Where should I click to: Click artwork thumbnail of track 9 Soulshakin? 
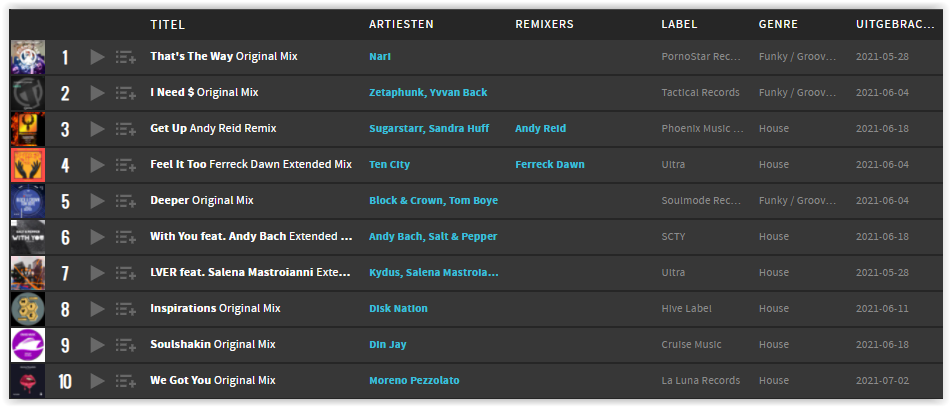click(x=28, y=345)
